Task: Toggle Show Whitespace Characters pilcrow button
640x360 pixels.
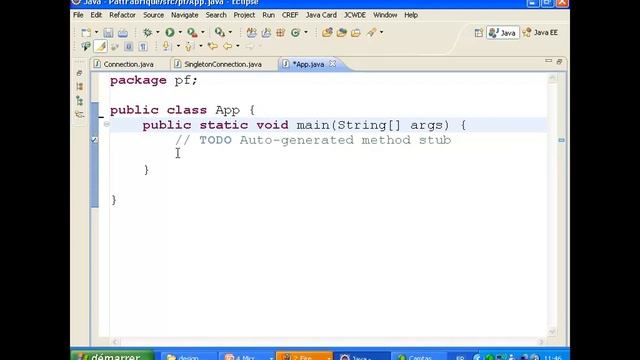Action: point(143,47)
